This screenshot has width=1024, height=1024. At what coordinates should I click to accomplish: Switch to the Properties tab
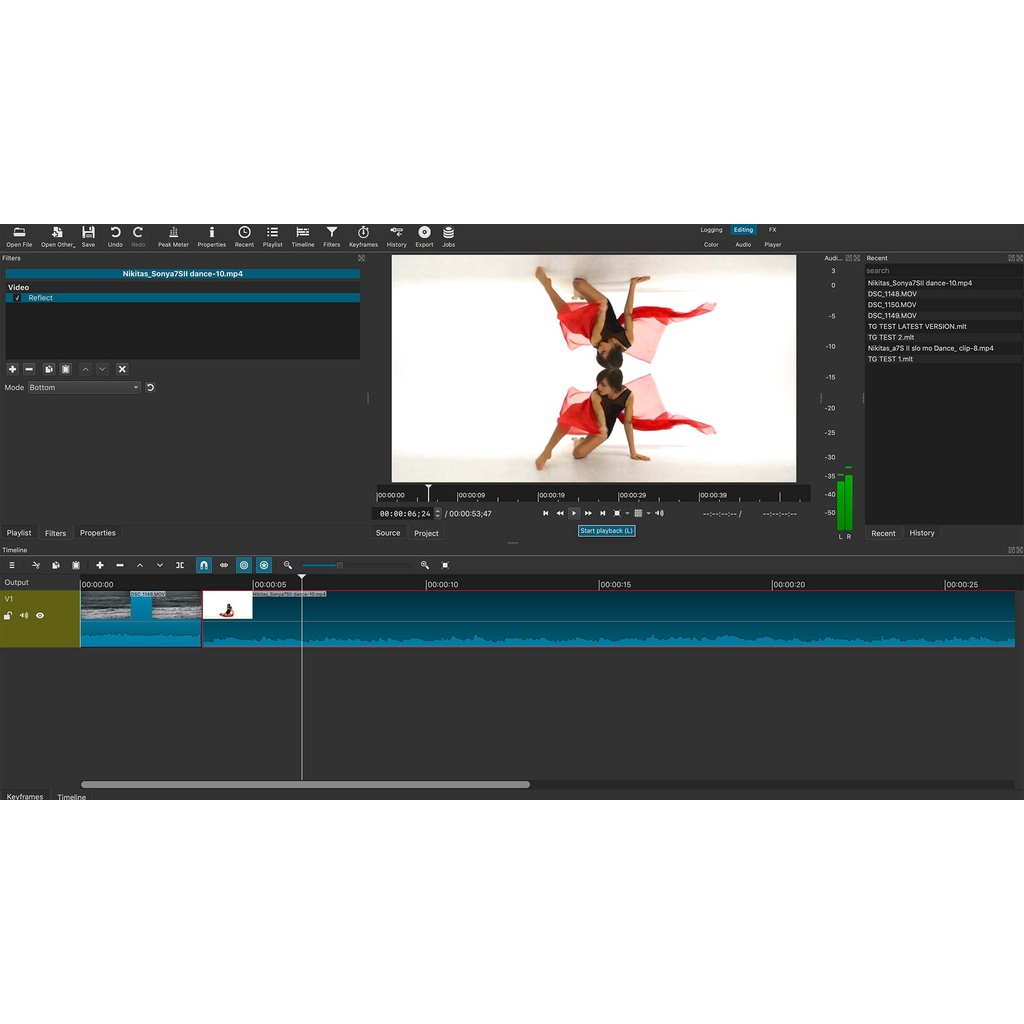pyautogui.click(x=98, y=533)
